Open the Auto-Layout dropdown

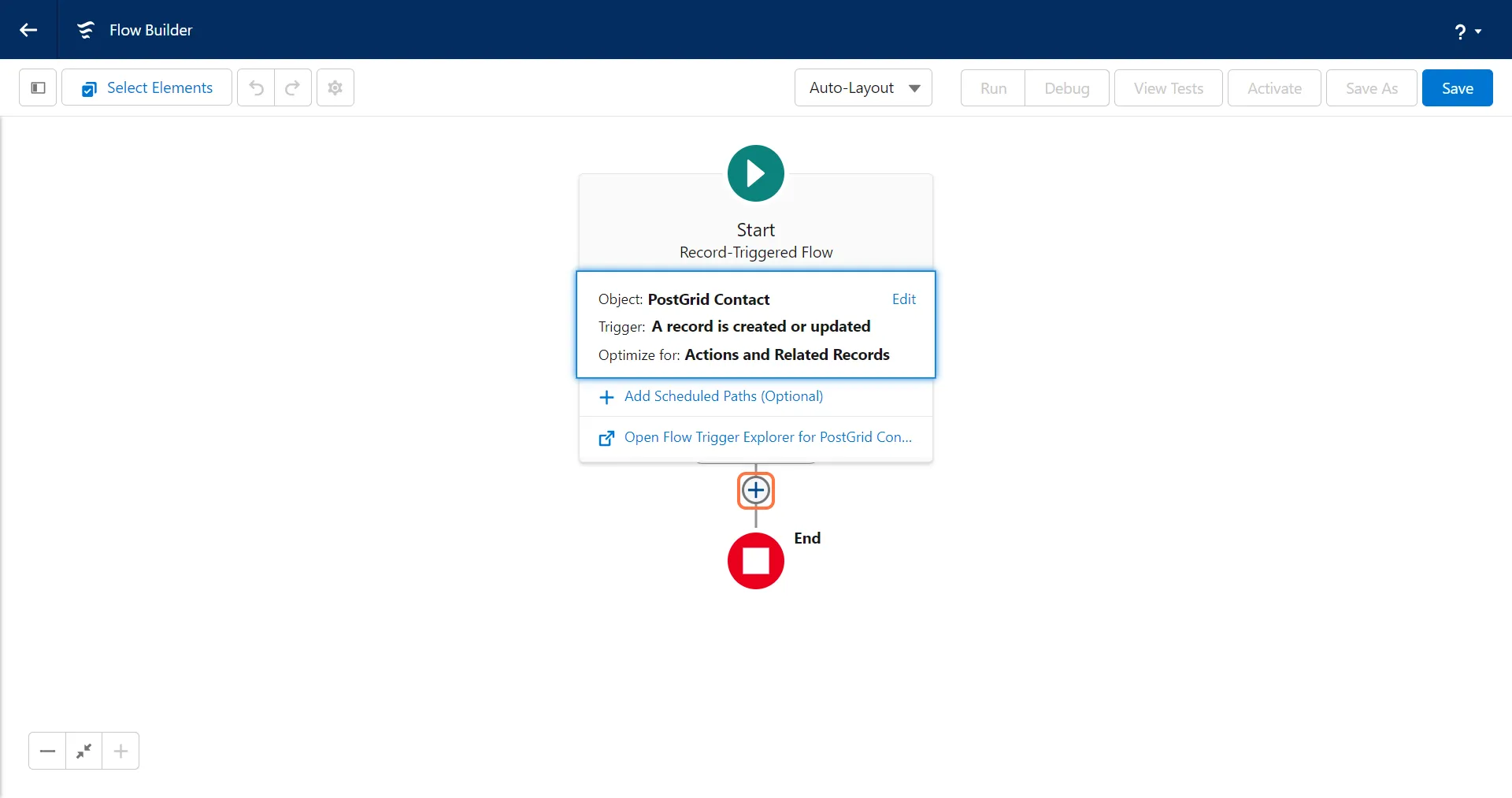[863, 87]
